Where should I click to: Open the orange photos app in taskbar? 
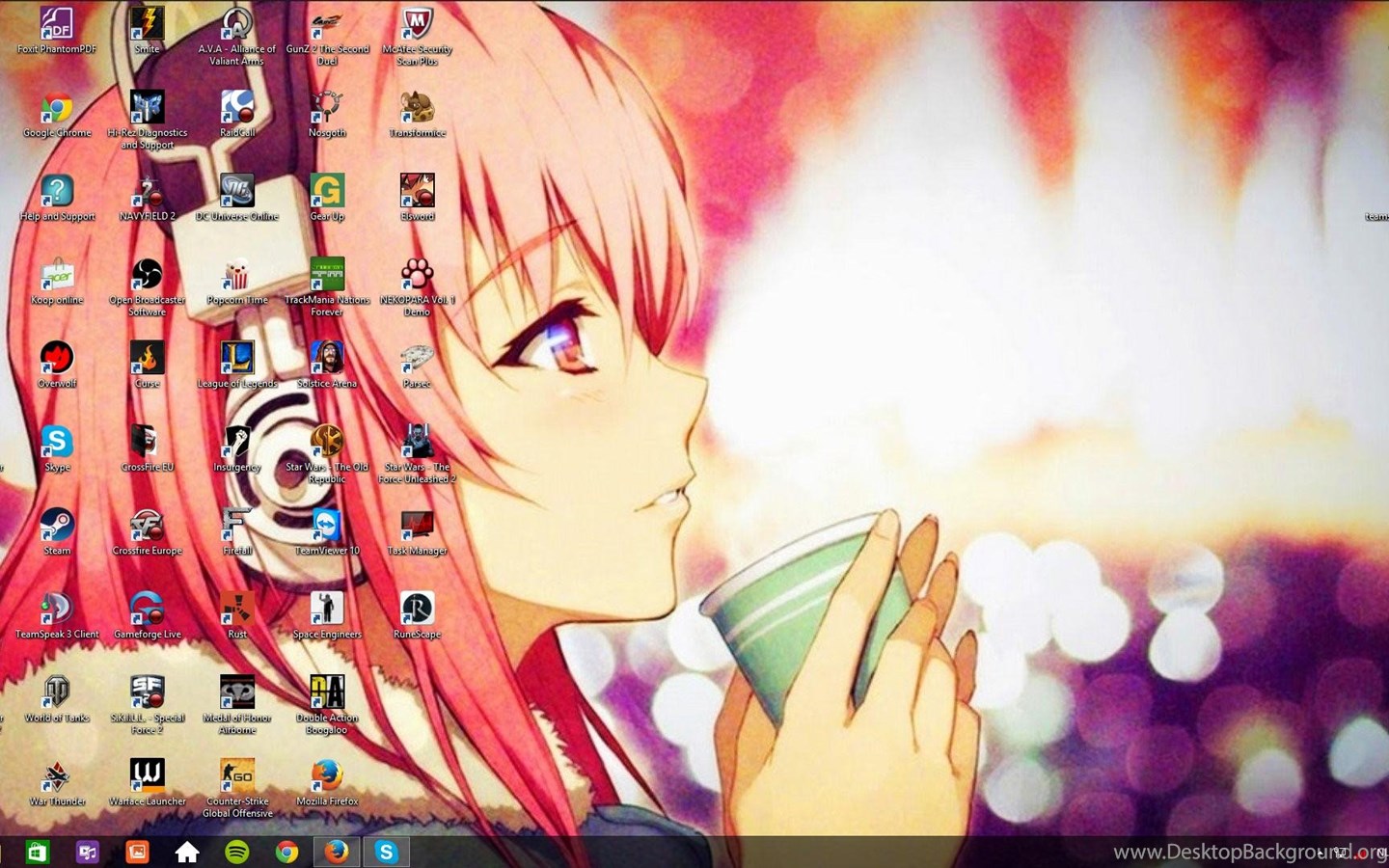(137, 852)
